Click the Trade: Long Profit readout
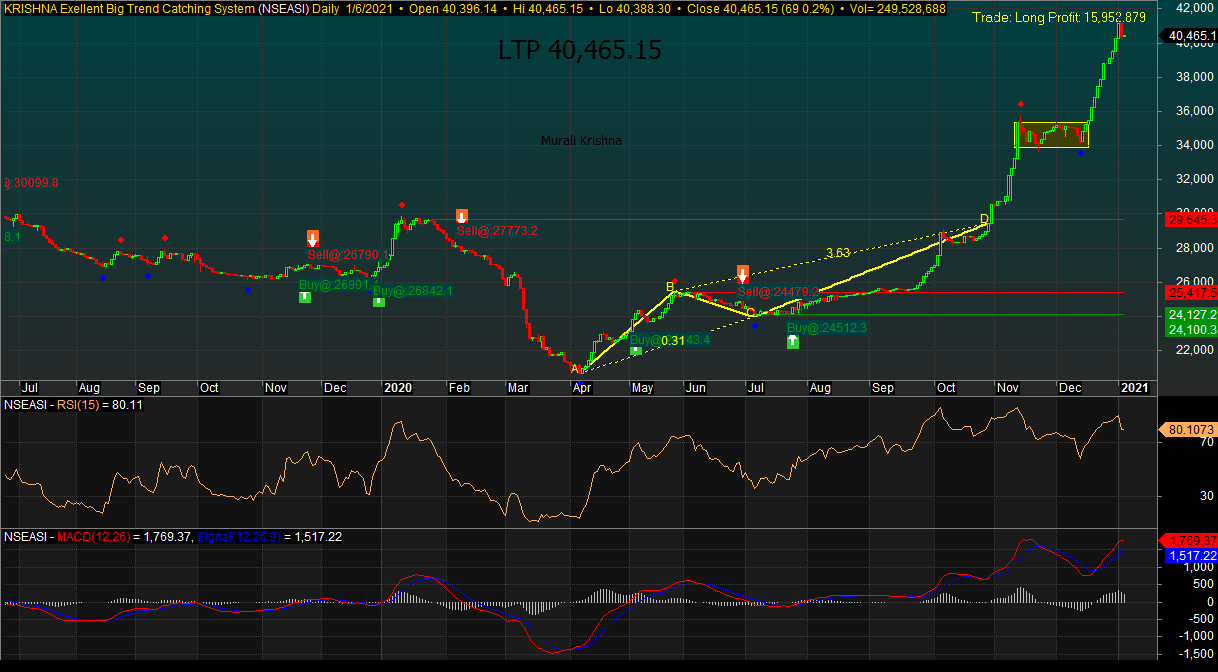 pos(1058,18)
